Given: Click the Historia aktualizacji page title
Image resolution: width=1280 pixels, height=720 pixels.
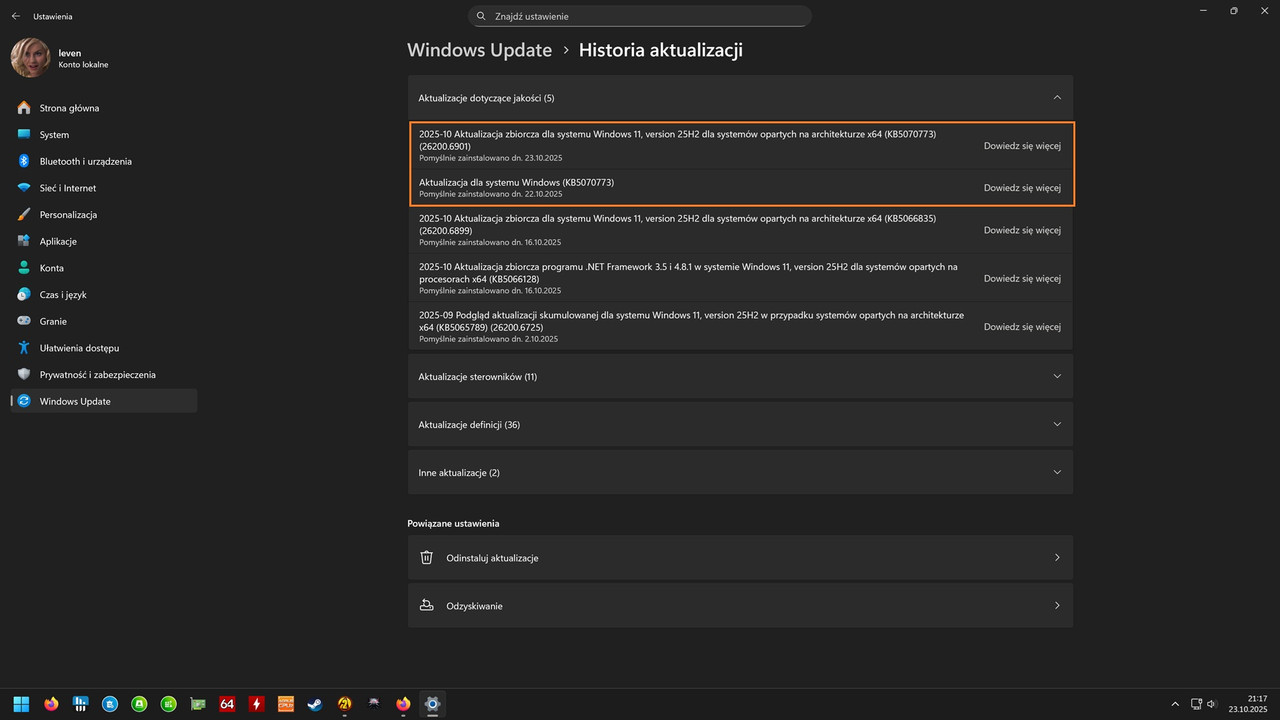Looking at the screenshot, I should (661, 50).
